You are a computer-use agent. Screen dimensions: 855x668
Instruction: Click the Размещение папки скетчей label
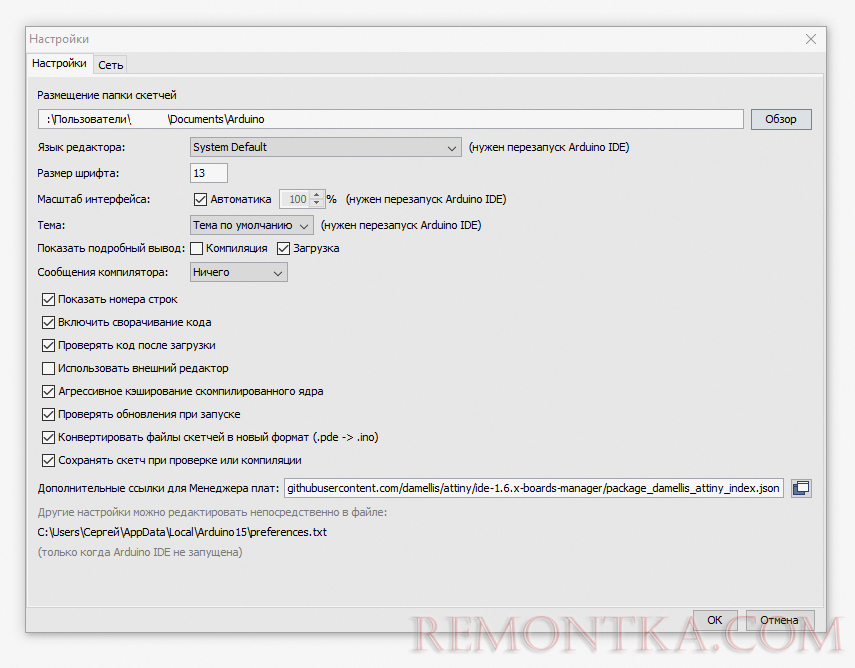click(107, 95)
